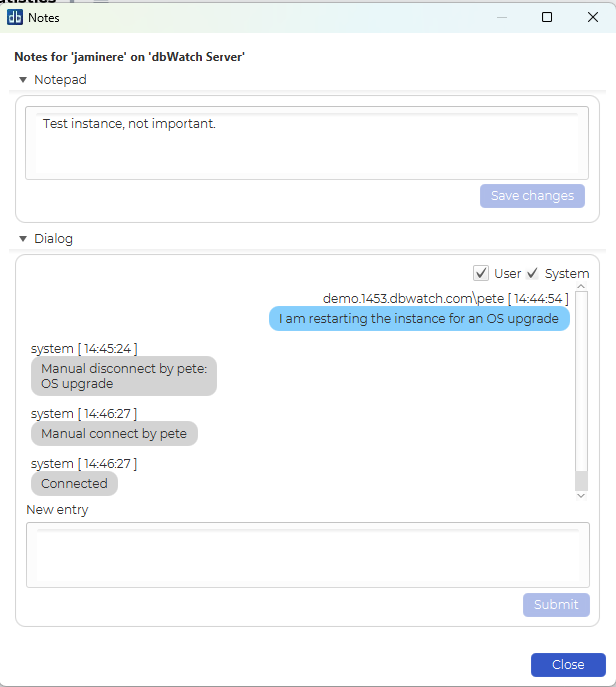The width and height of the screenshot is (616, 687).
Task: Select the Manual connect by pete message
Action: (x=115, y=434)
